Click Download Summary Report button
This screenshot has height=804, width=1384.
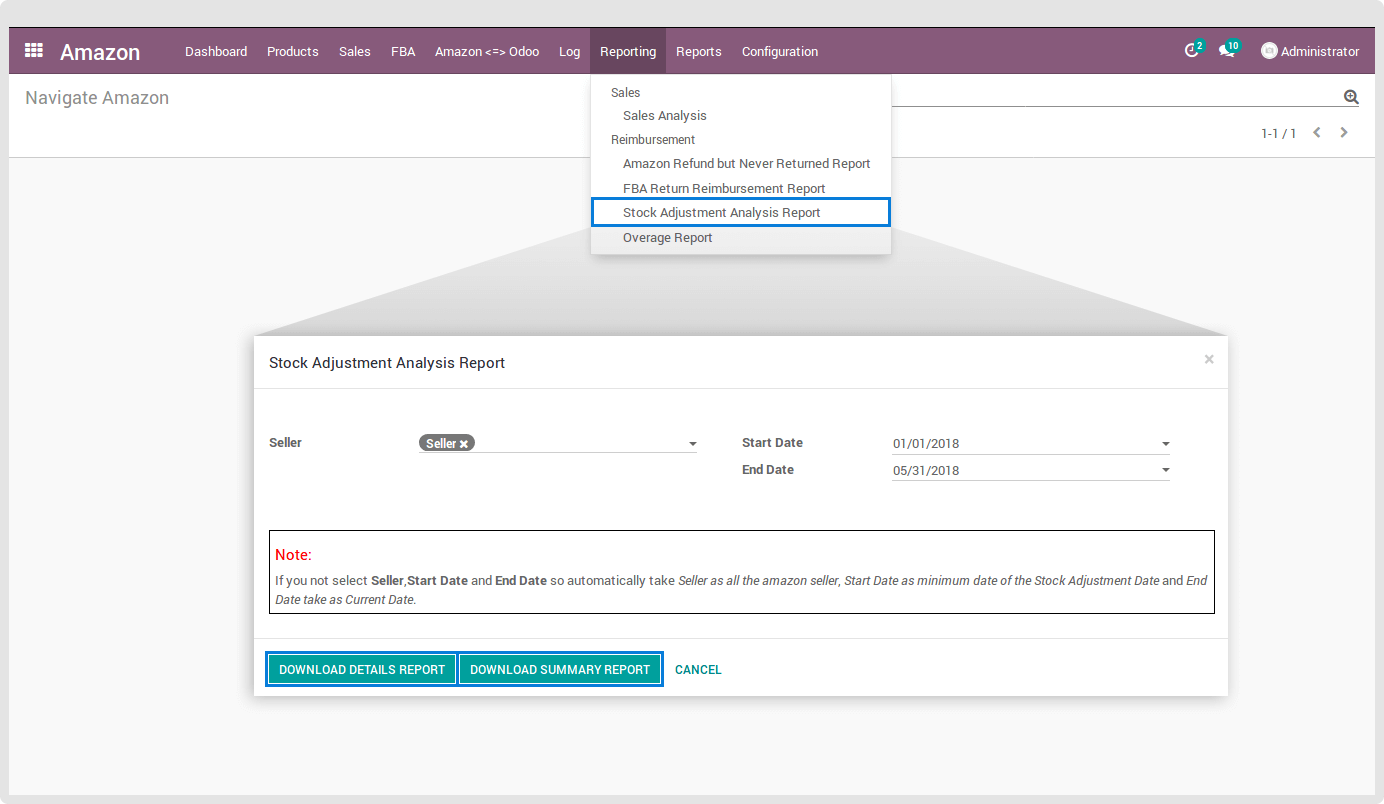560,670
